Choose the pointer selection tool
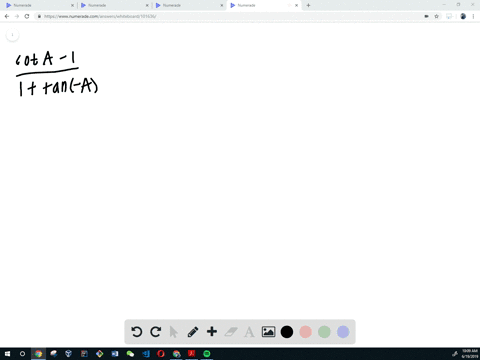 click(174, 332)
